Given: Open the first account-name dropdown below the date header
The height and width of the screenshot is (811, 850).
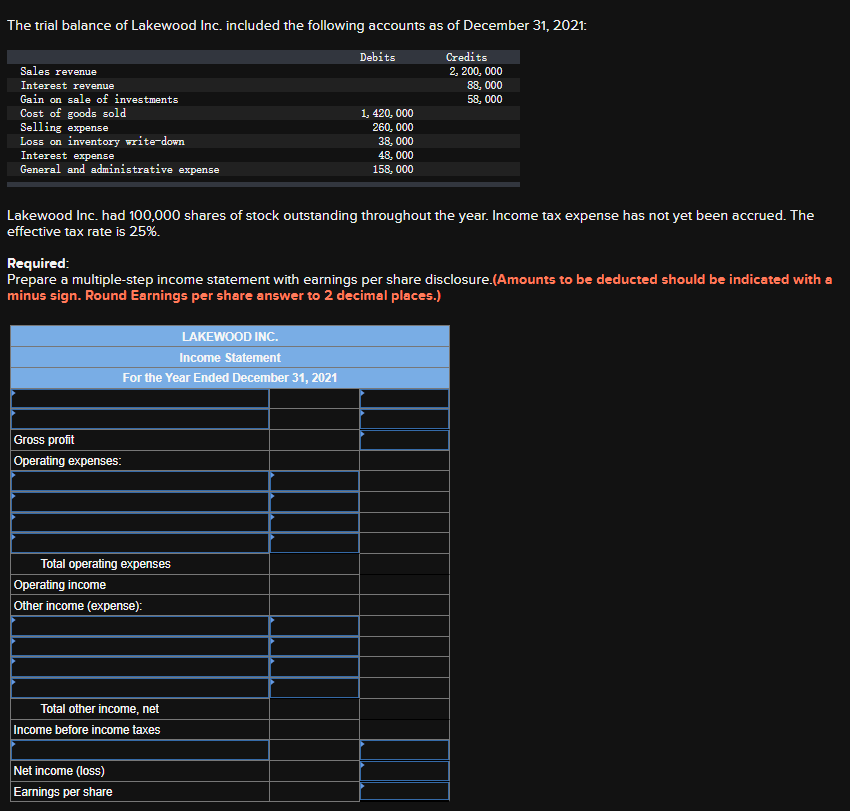Looking at the screenshot, I should [140, 398].
